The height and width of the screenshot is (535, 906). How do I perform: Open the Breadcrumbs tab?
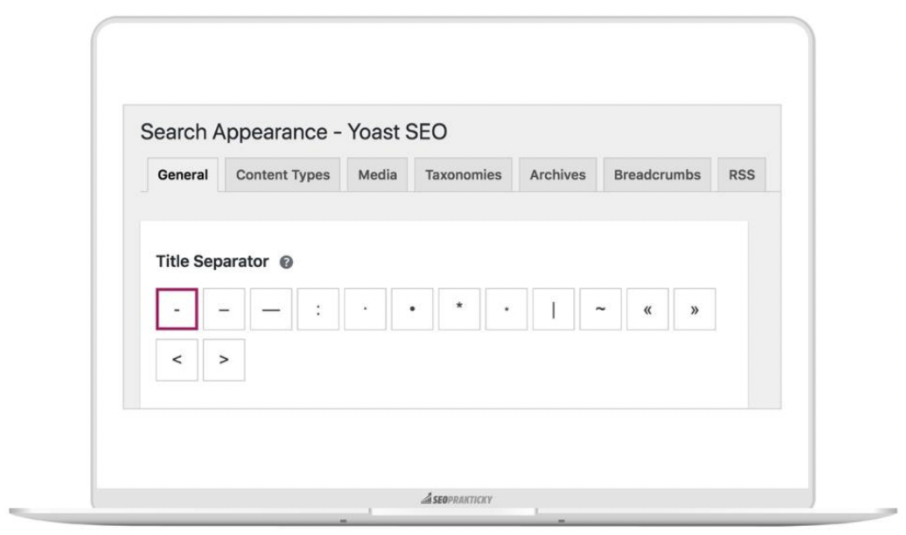point(657,174)
